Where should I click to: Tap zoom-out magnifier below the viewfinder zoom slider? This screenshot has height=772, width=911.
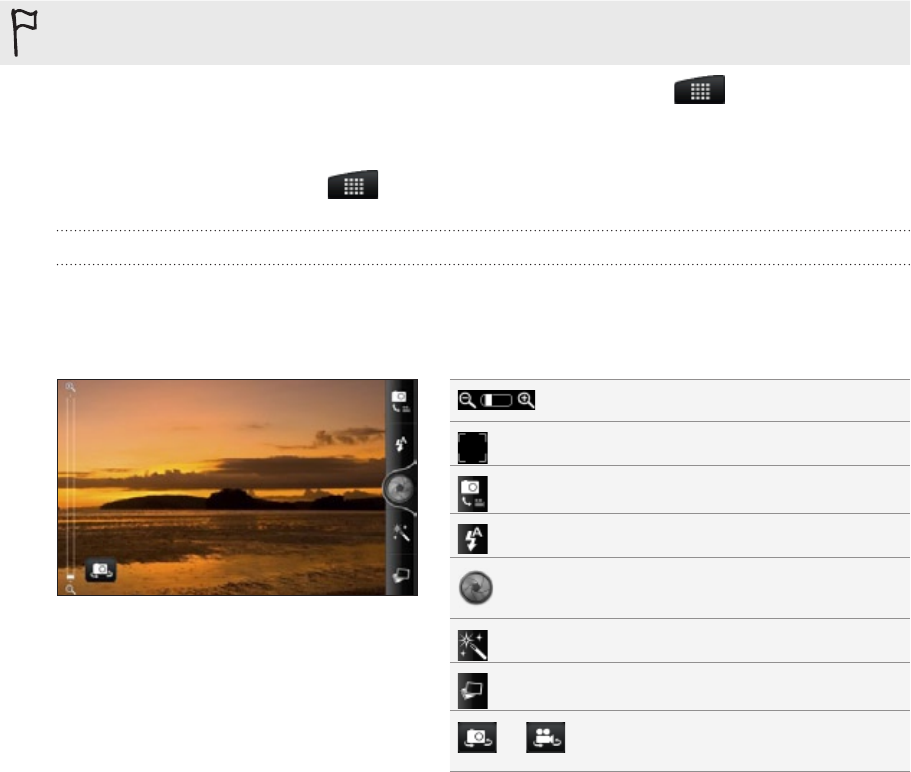click(x=70, y=590)
